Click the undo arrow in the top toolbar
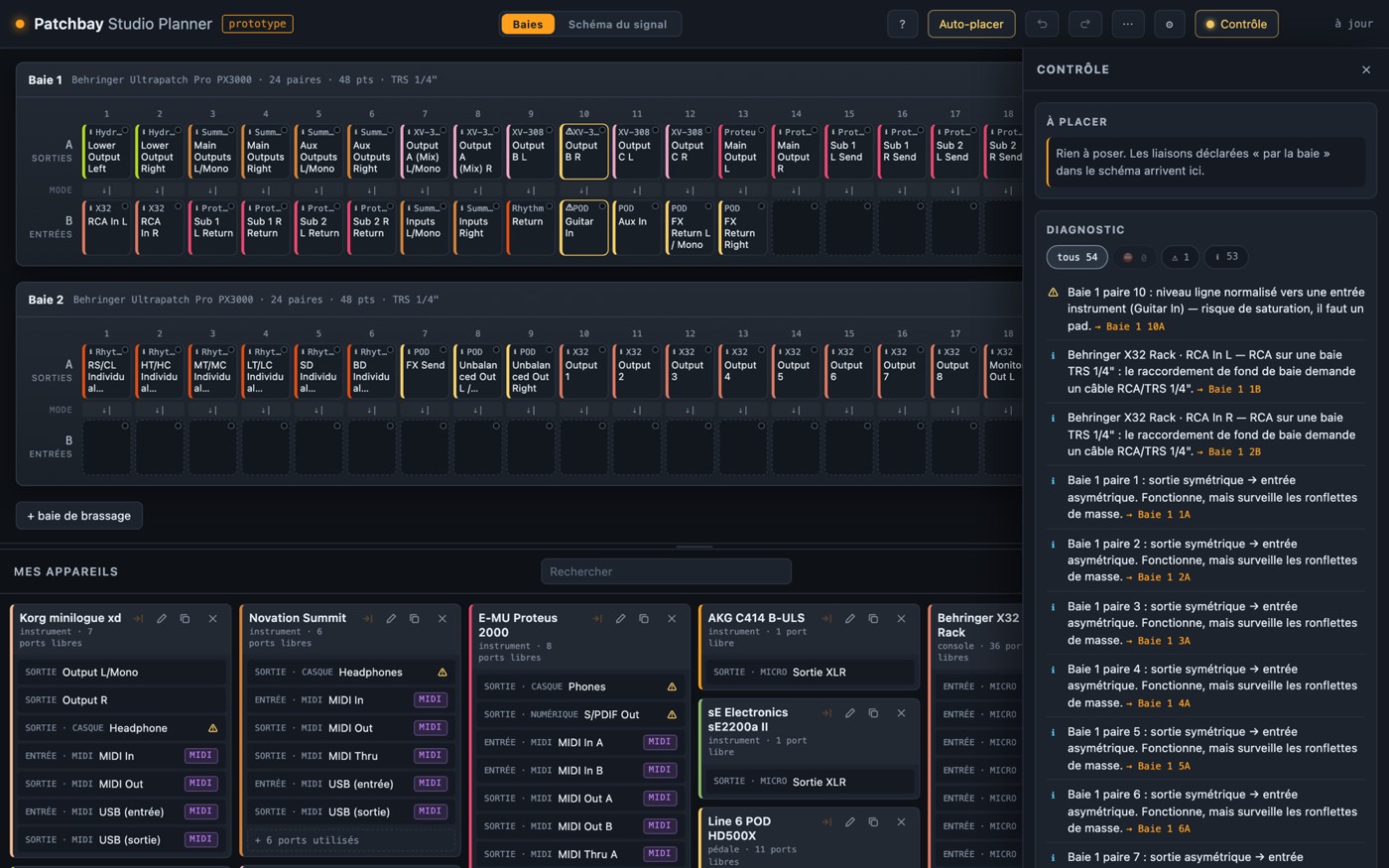The width and height of the screenshot is (1389, 868). 1042,24
